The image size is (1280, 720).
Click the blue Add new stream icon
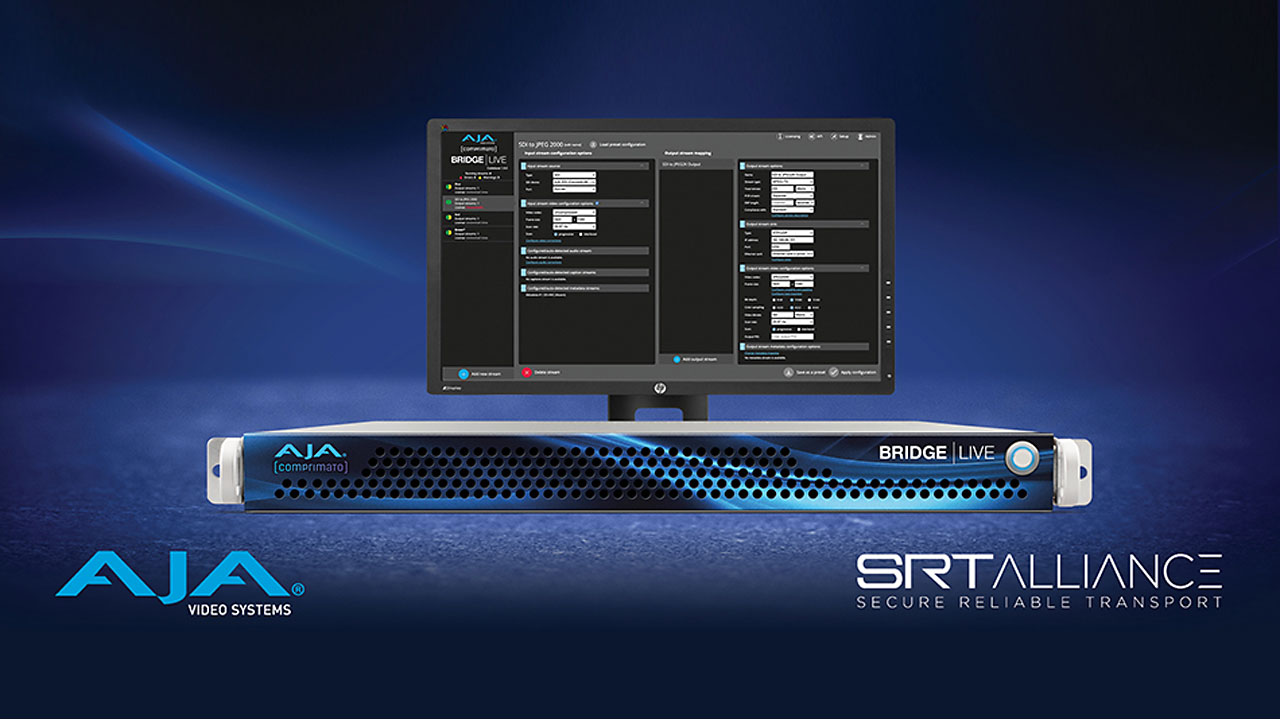pos(463,374)
